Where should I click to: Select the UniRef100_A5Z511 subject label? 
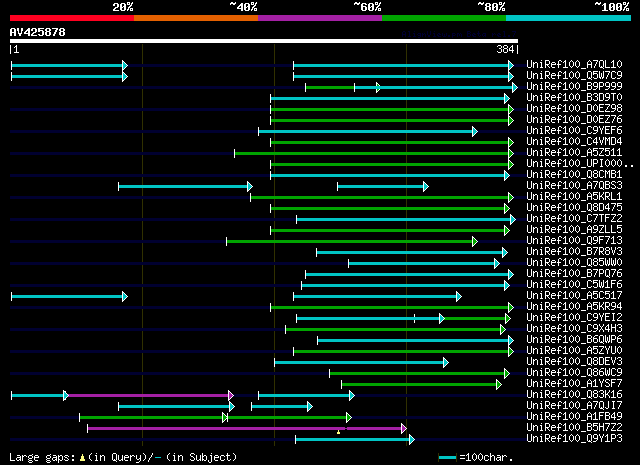coord(574,152)
